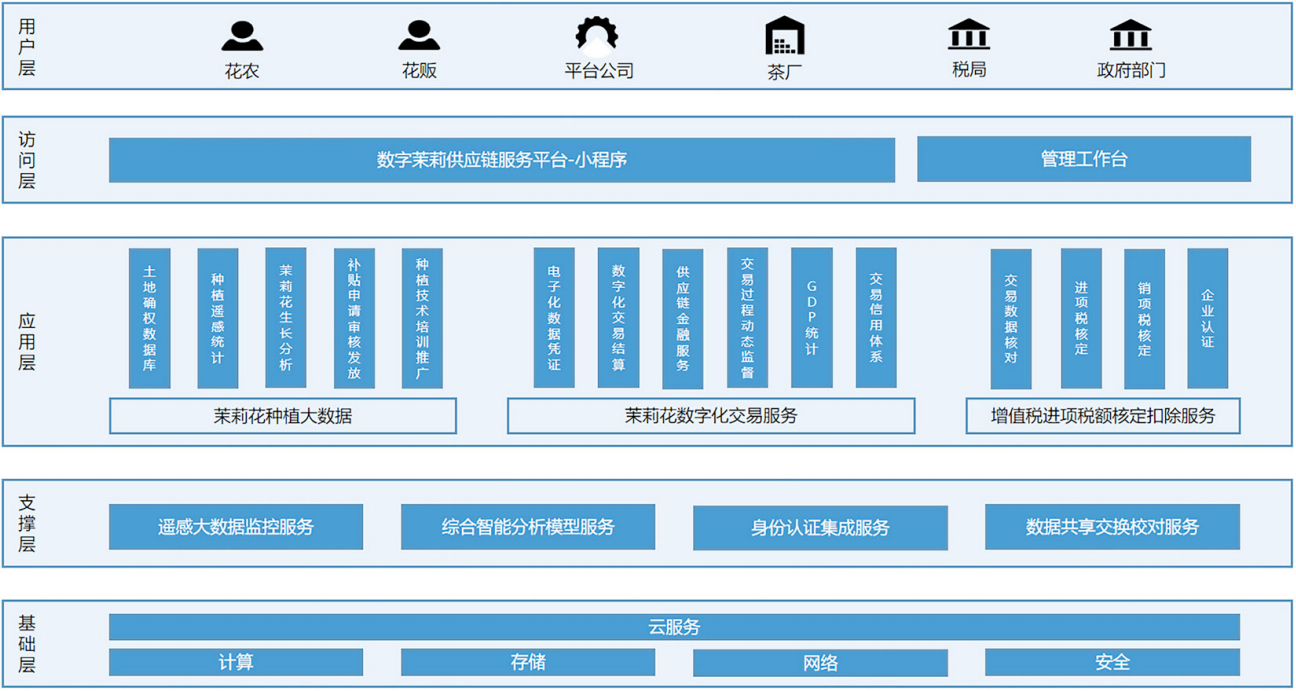Open 数字茉莉供应链服务平台-小程序 block
Image resolution: width=1296 pixels, height=691 pixels.
tap(501, 160)
